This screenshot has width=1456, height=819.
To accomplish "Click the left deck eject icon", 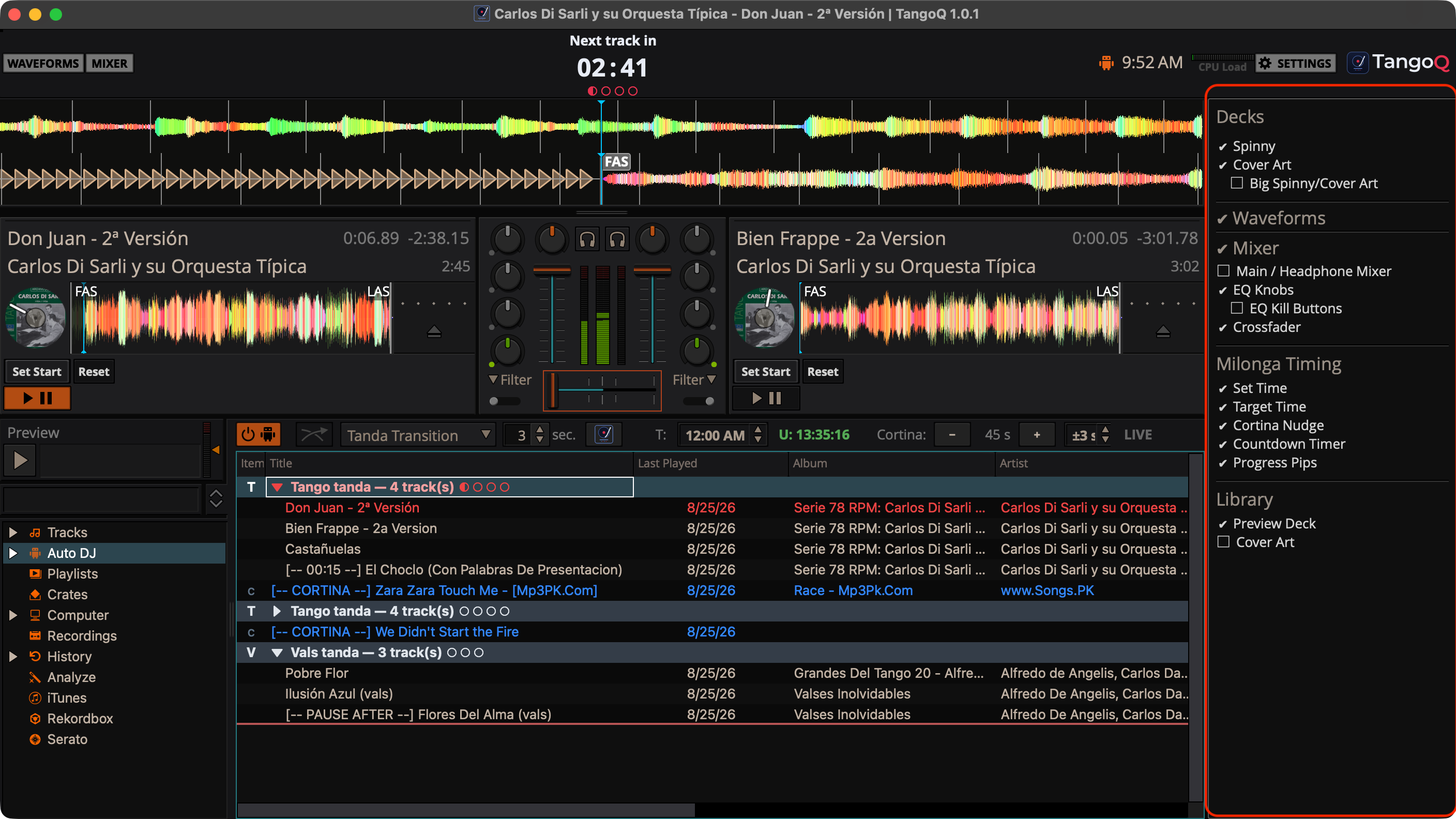I will tap(433, 331).
